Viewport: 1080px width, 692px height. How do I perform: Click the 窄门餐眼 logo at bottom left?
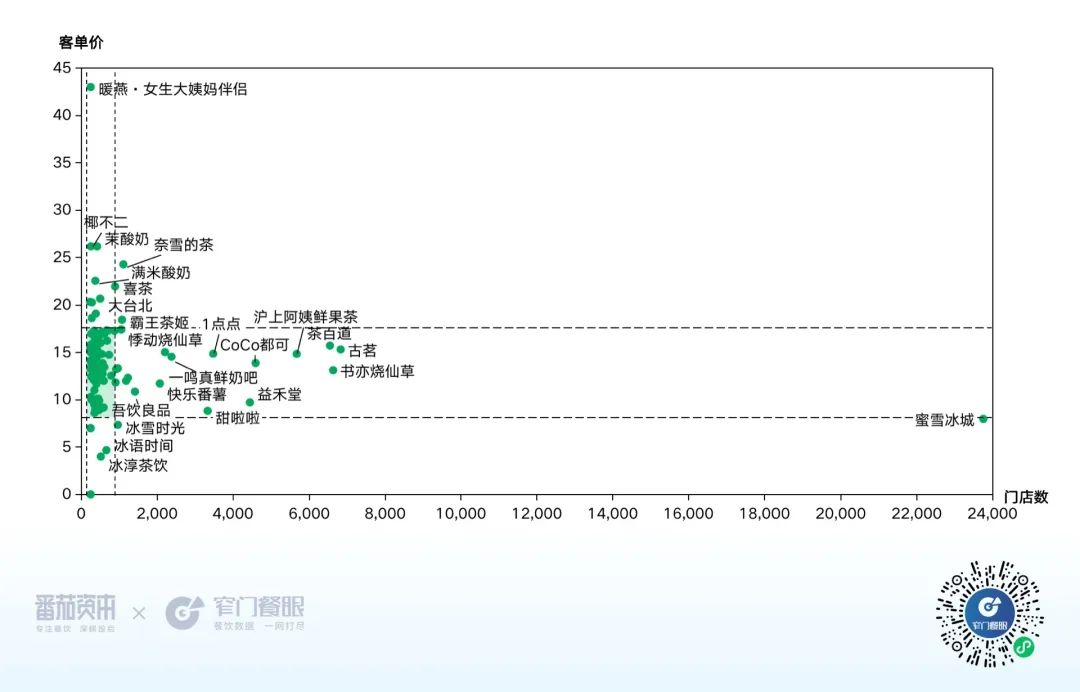point(236,612)
